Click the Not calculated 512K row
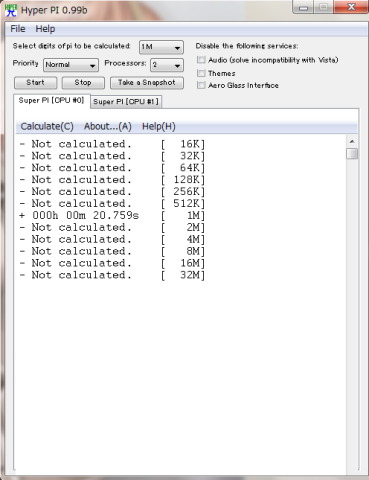This screenshot has height=480, width=369. (x=112, y=203)
